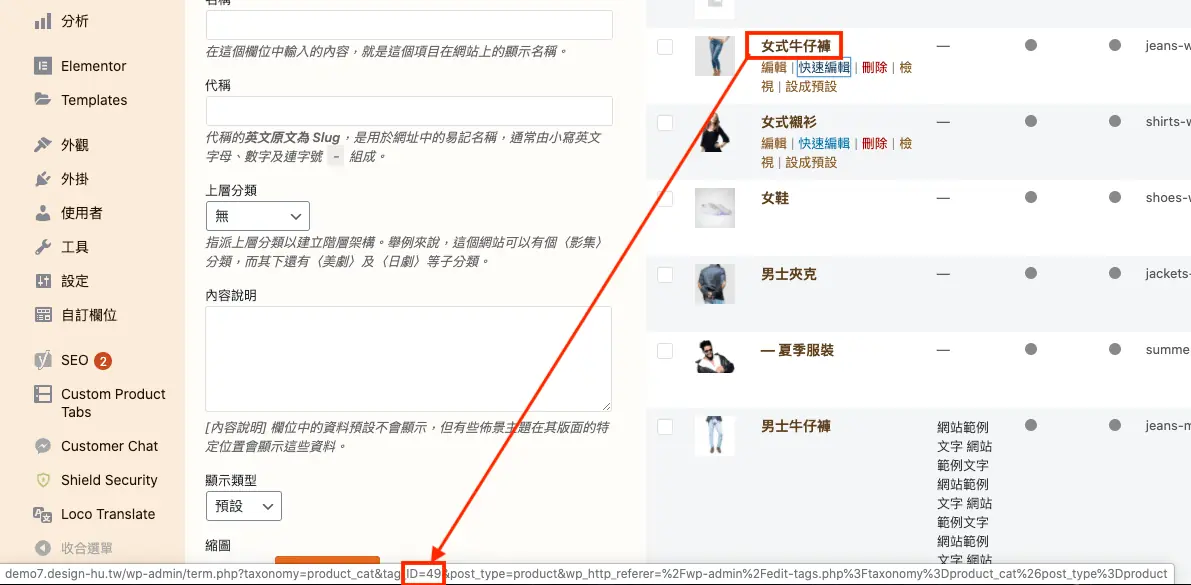
Task: Click the Templates folder icon
Action: click(x=43, y=100)
